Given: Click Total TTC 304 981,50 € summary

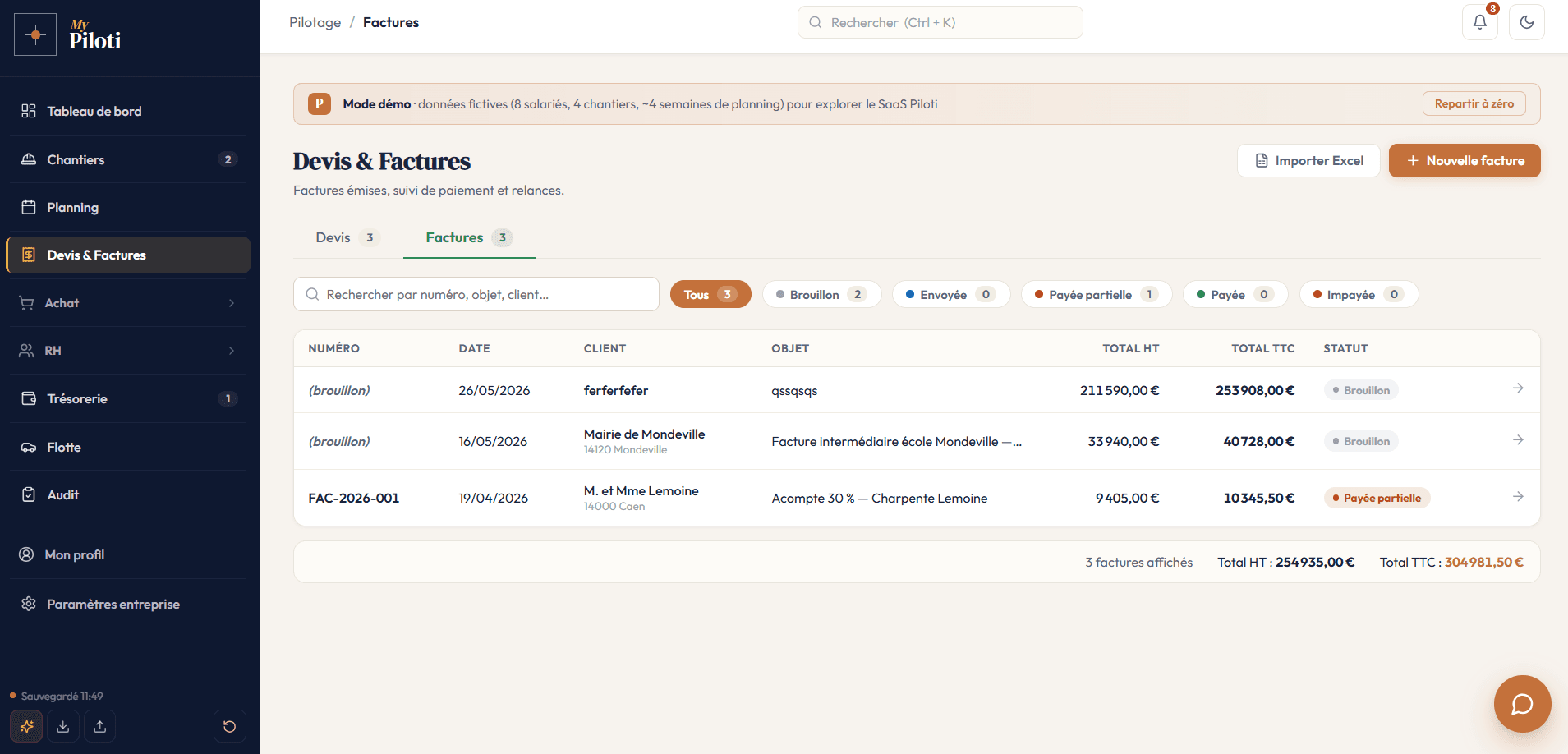Looking at the screenshot, I should click(x=1451, y=562).
